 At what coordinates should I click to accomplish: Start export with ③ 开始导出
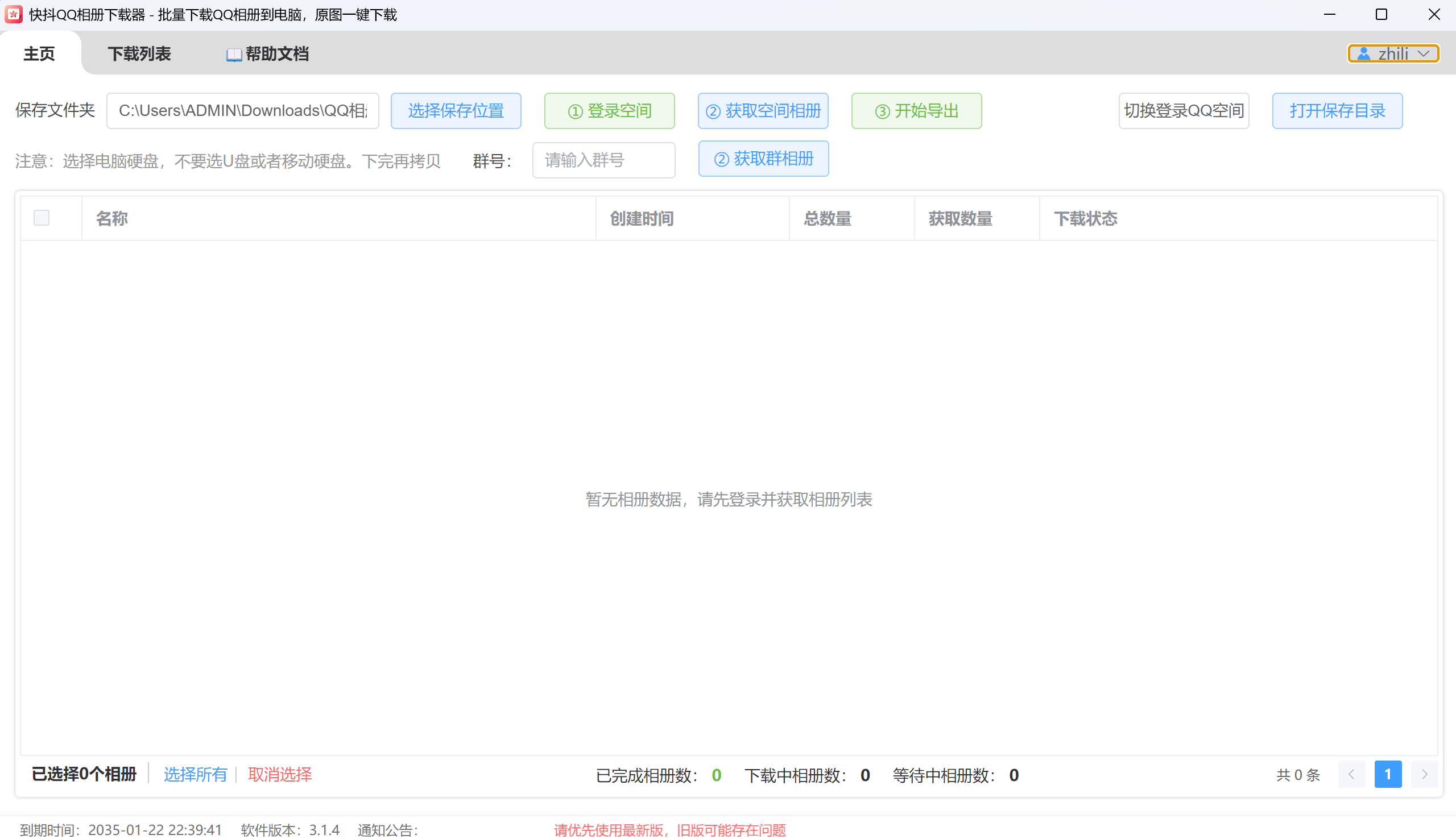tap(916, 111)
